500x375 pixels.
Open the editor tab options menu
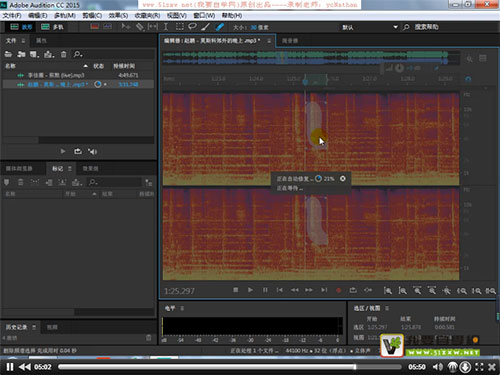click(x=269, y=41)
